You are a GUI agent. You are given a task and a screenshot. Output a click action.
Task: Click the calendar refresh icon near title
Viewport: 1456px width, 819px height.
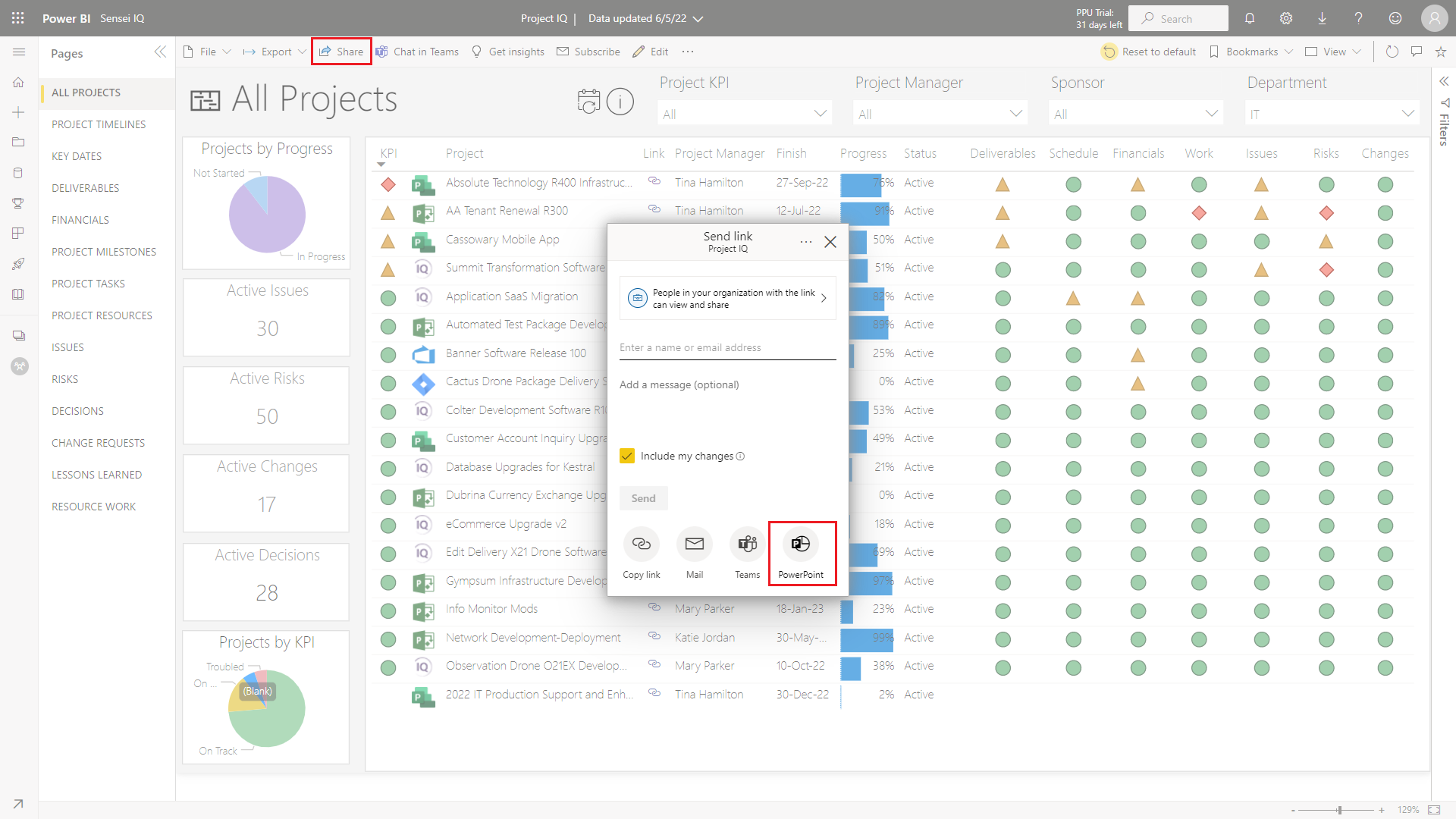coord(588,101)
